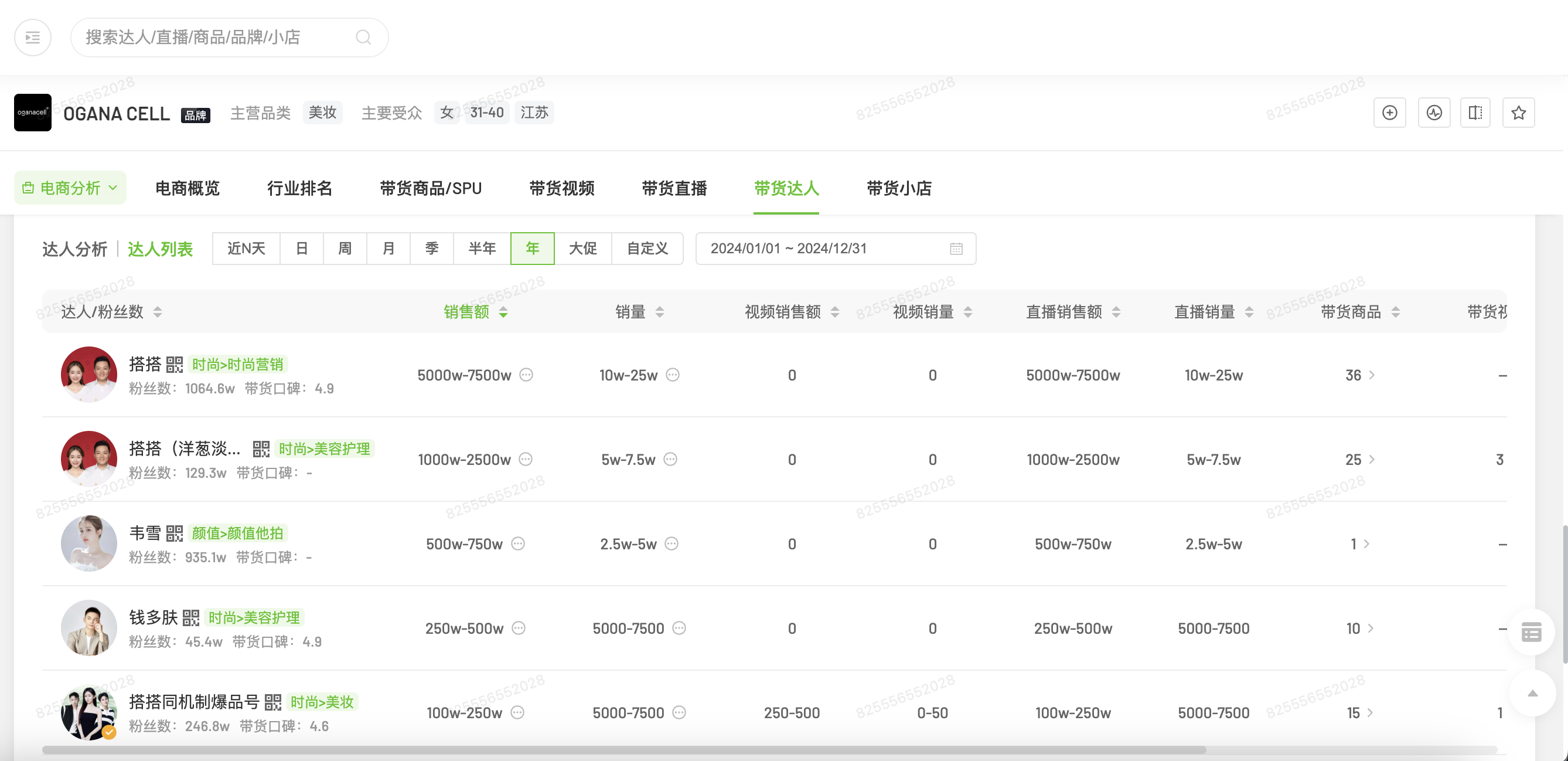Image resolution: width=1568 pixels, height=761 pixels.
Task: Sort by 销售额 column arrows
Action: pyautogui.click(x=503, y=312)
